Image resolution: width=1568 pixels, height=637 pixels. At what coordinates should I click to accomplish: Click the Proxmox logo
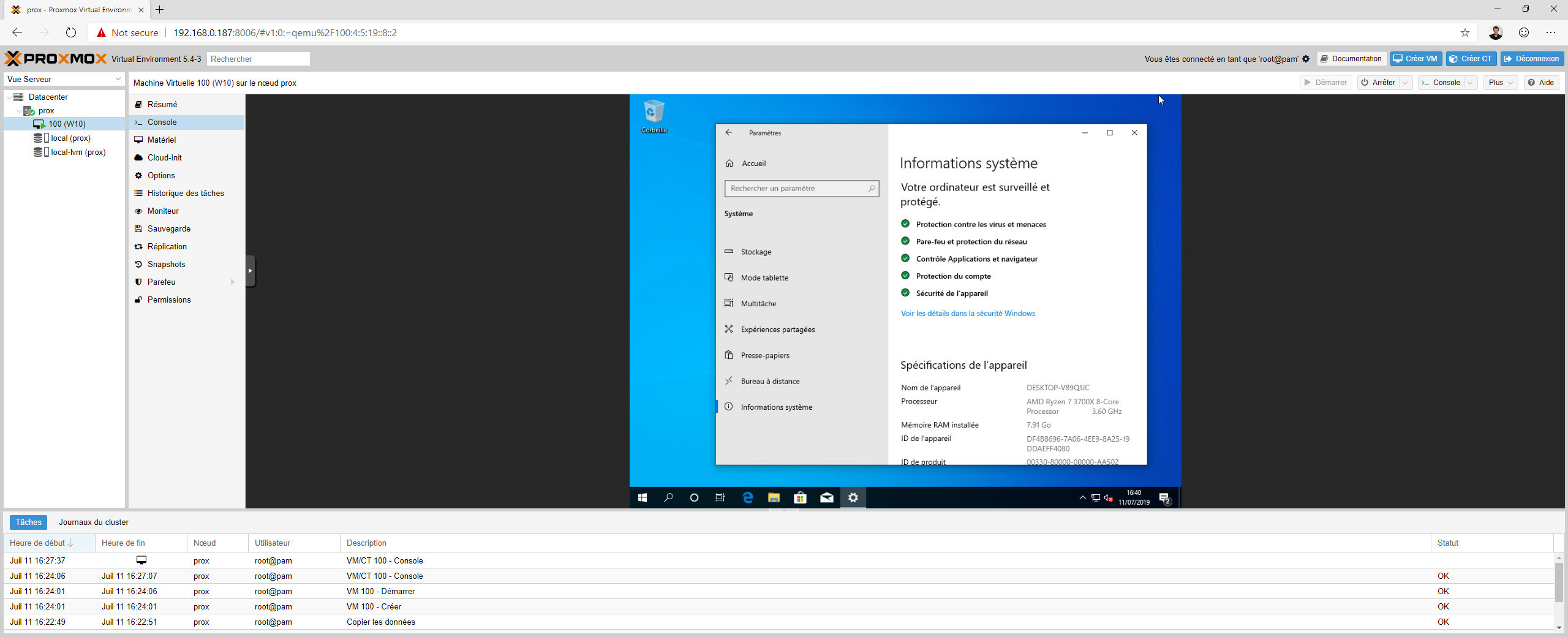(56, 59)
